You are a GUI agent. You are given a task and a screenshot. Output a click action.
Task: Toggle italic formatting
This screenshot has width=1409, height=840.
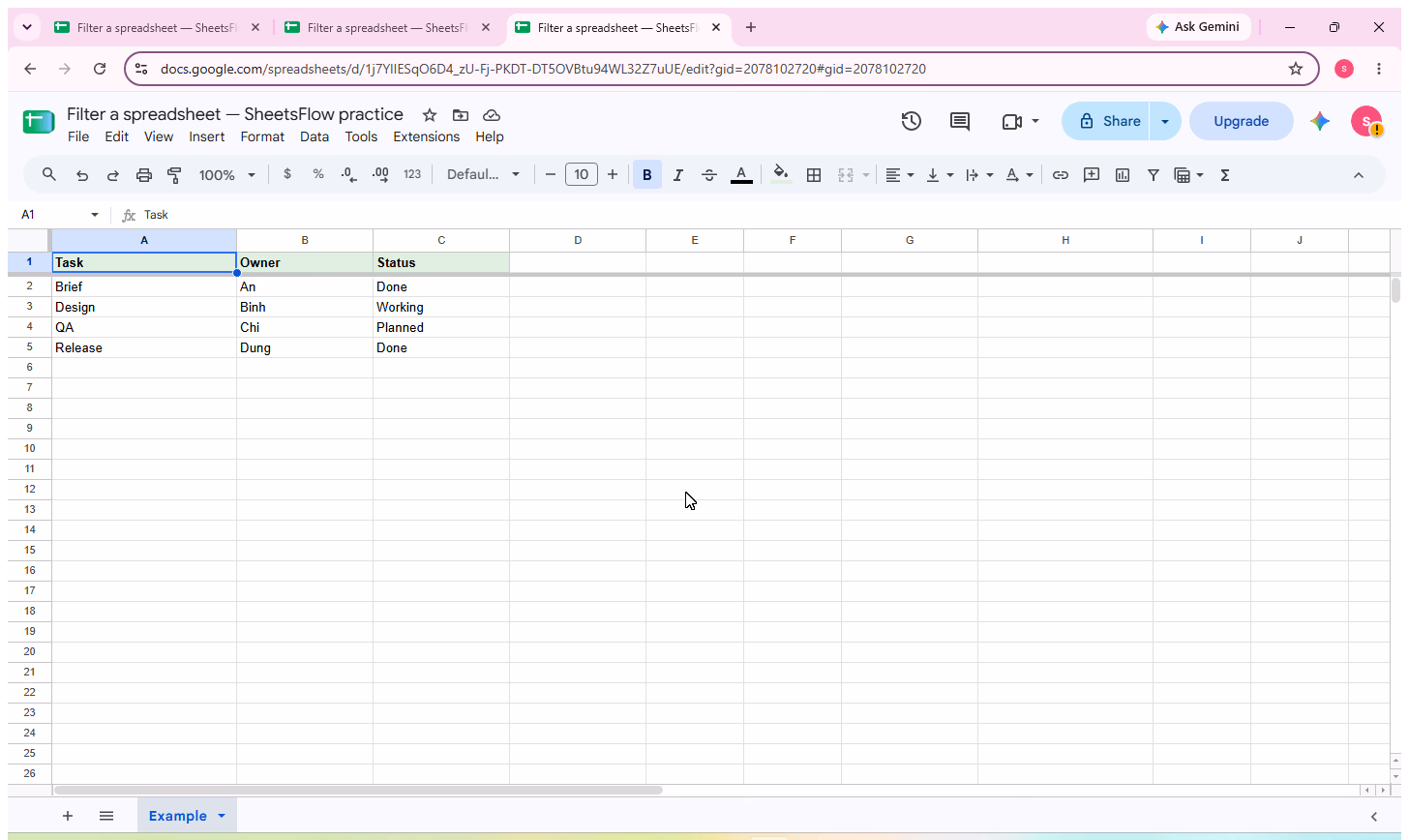678,175
